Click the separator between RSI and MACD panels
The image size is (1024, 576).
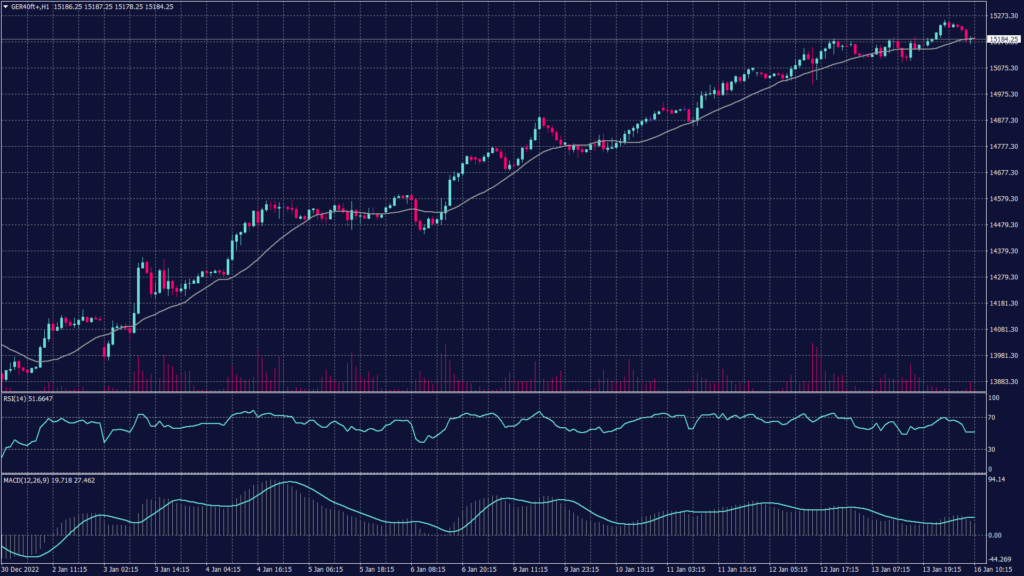coord(490,474)
